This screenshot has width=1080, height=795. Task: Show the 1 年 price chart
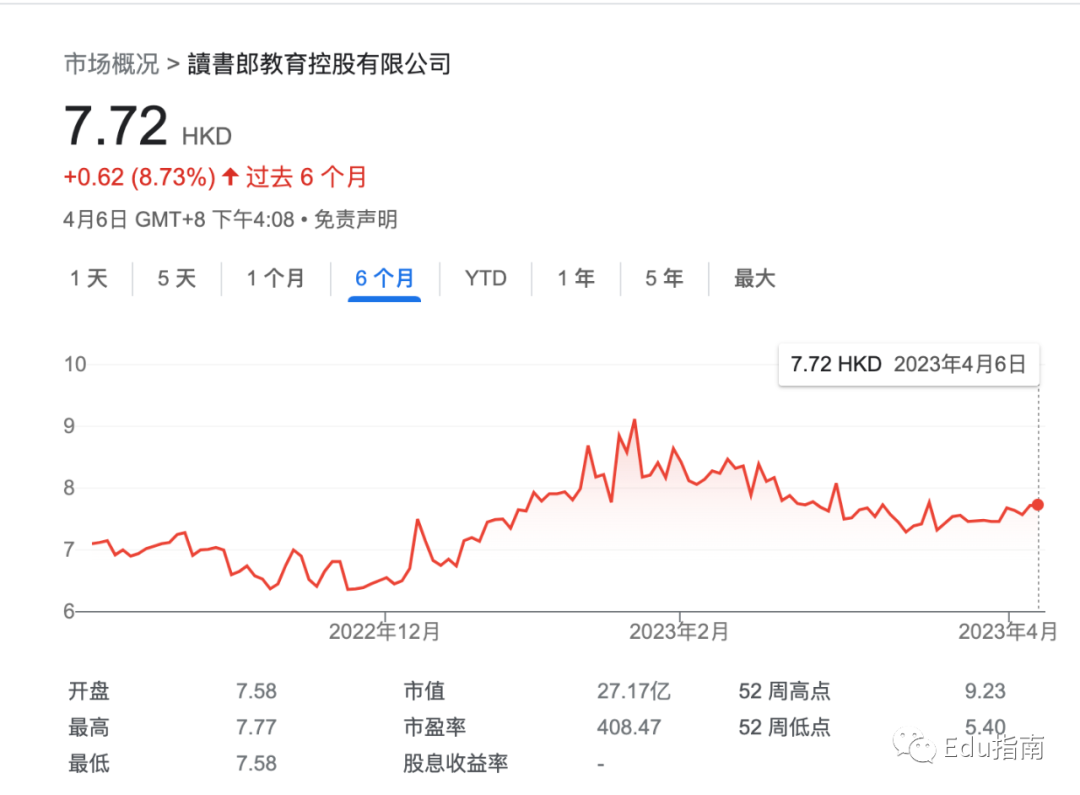click(x=576, y=278)
